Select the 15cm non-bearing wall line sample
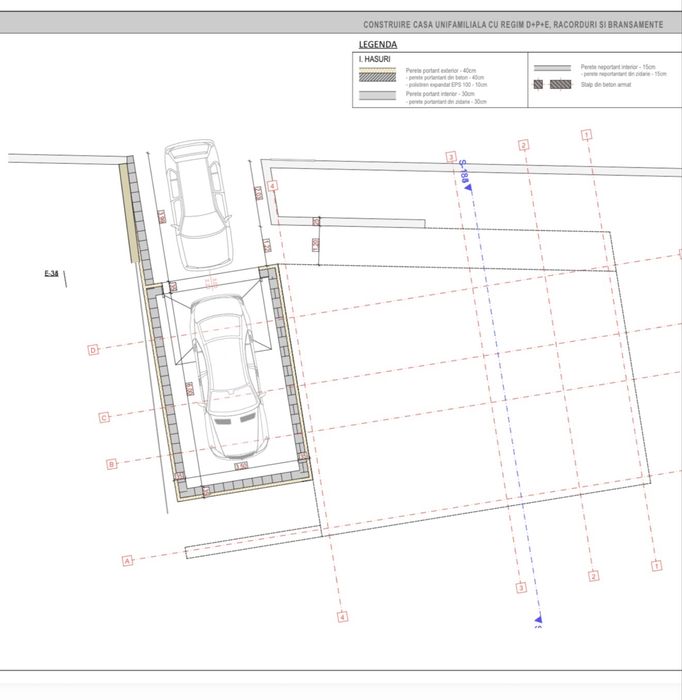The width and height of the screenshot is (682, 700). coord(553,68)
